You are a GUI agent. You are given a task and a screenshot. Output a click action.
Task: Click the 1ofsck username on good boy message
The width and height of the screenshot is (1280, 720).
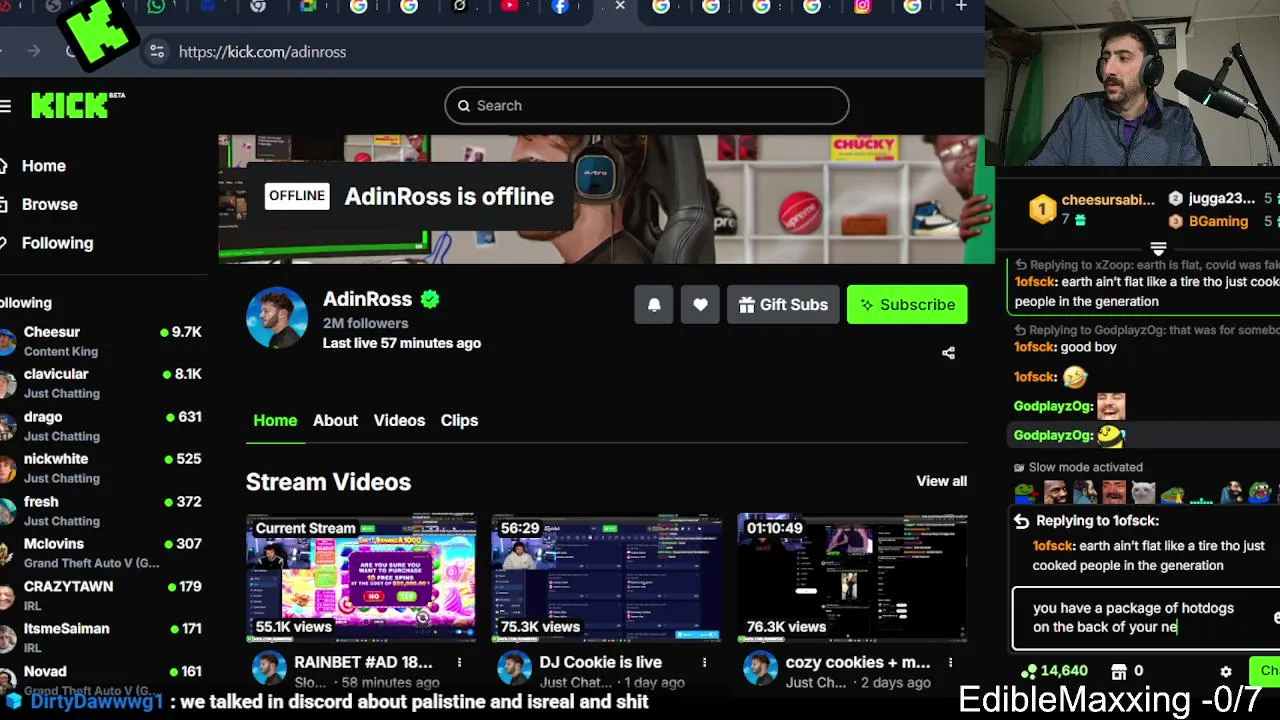1035,347
